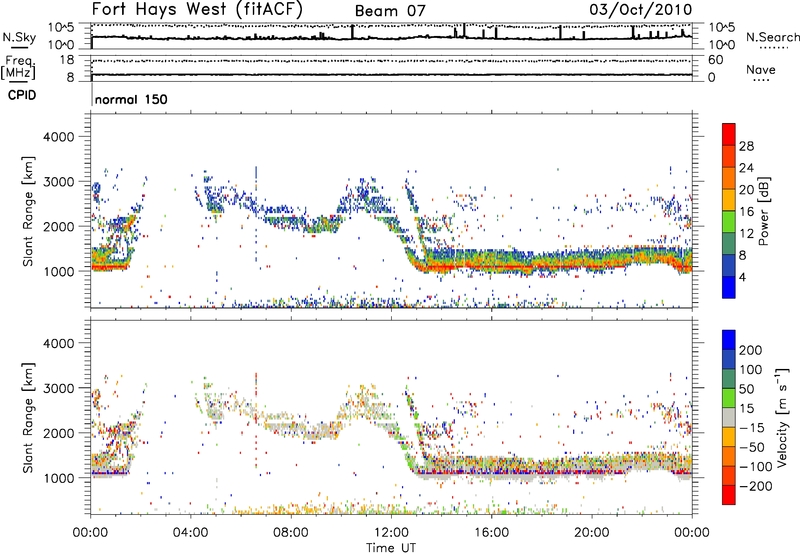Image resolution: width=800 pixels, height=554 pixels.
Task: Click the '16' power scale value
Action: click(x=746, y=212)
